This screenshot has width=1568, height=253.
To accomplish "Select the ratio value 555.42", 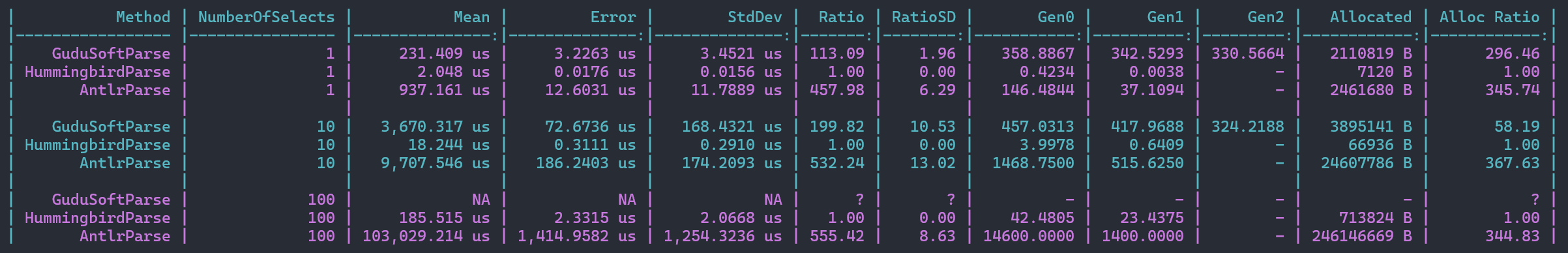I will pos(836,236).
